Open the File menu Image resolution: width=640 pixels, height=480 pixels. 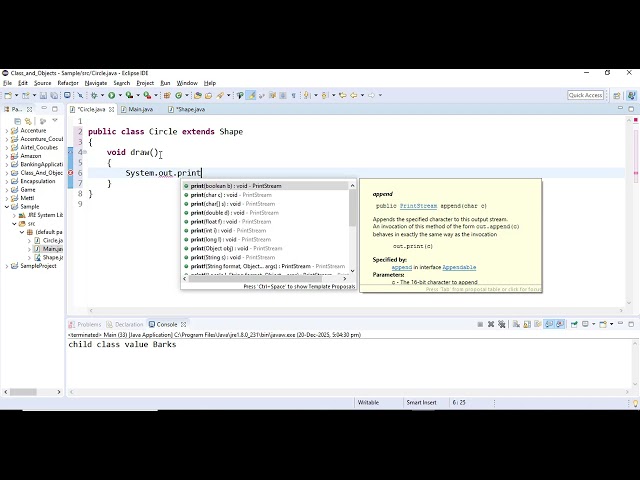coord(7,83)
